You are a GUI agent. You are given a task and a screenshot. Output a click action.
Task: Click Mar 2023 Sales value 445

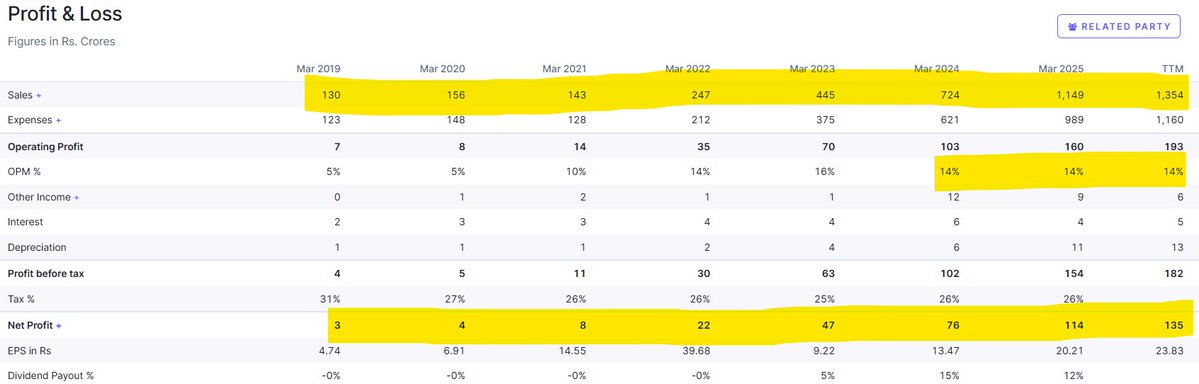tap(826, 96)
